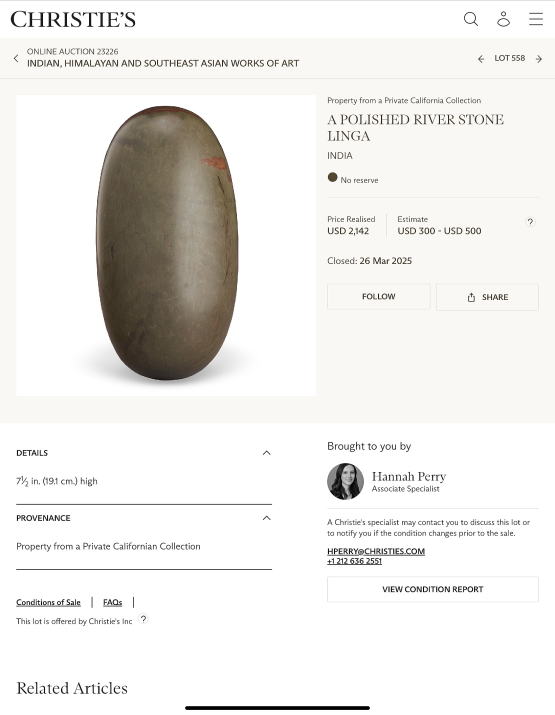Open the Conditions of Sale link
Screen dimensions: 555x715
[x=48, y=602]
